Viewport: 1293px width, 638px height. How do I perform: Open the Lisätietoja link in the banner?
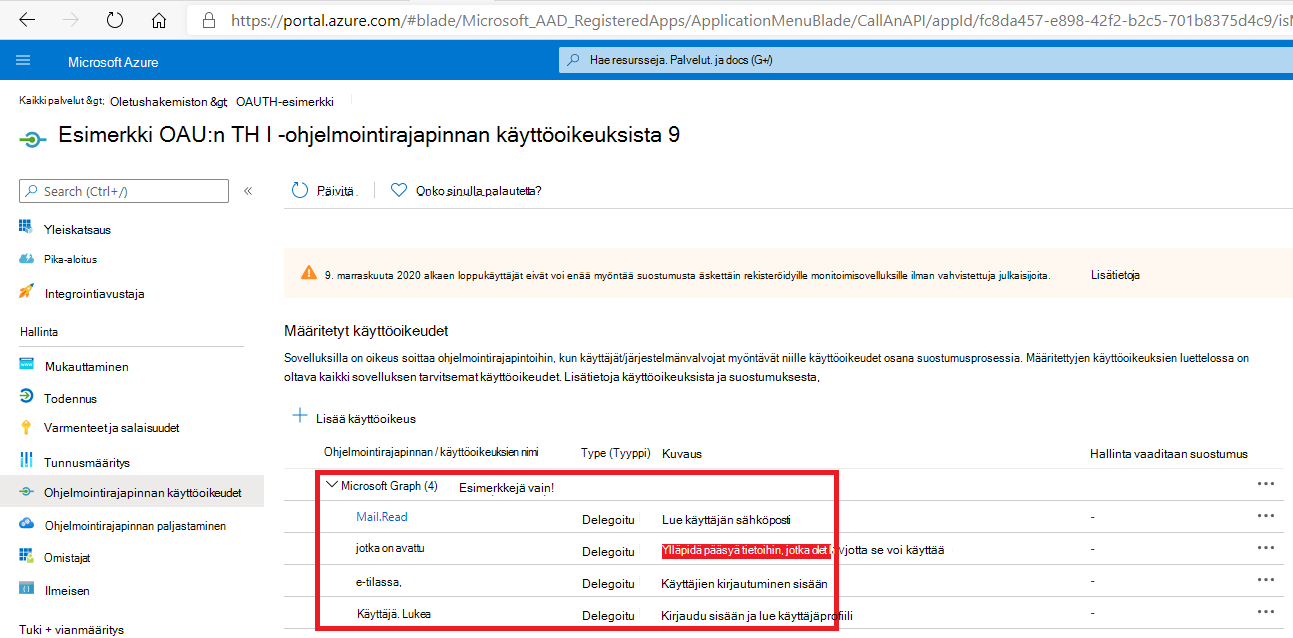point(1115,274)
